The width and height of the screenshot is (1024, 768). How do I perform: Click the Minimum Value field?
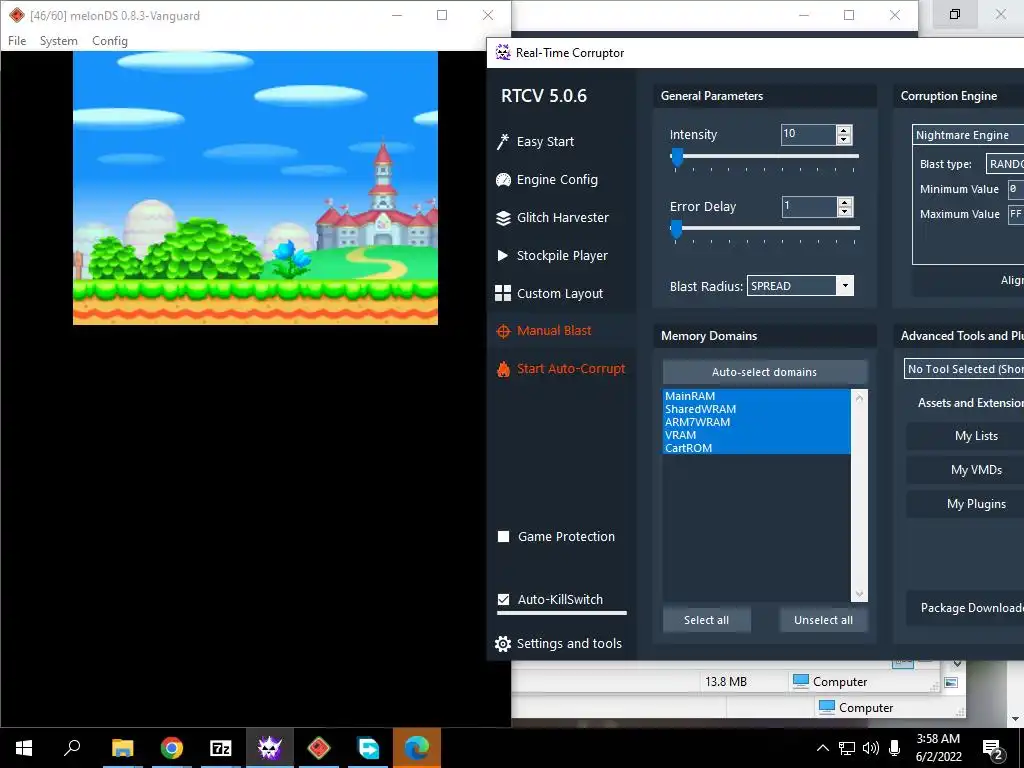pos(1016,189)
